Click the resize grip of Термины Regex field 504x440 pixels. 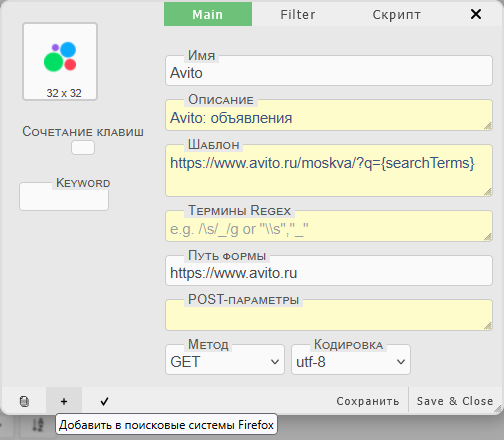point(488,237)
